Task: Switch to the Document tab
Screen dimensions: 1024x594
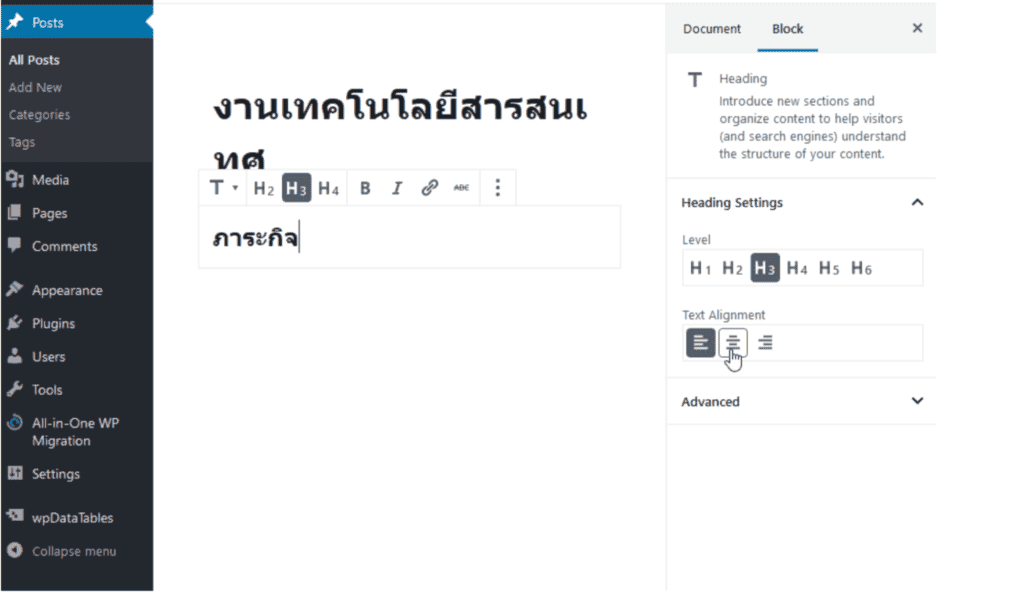Action: pos(711,29)
